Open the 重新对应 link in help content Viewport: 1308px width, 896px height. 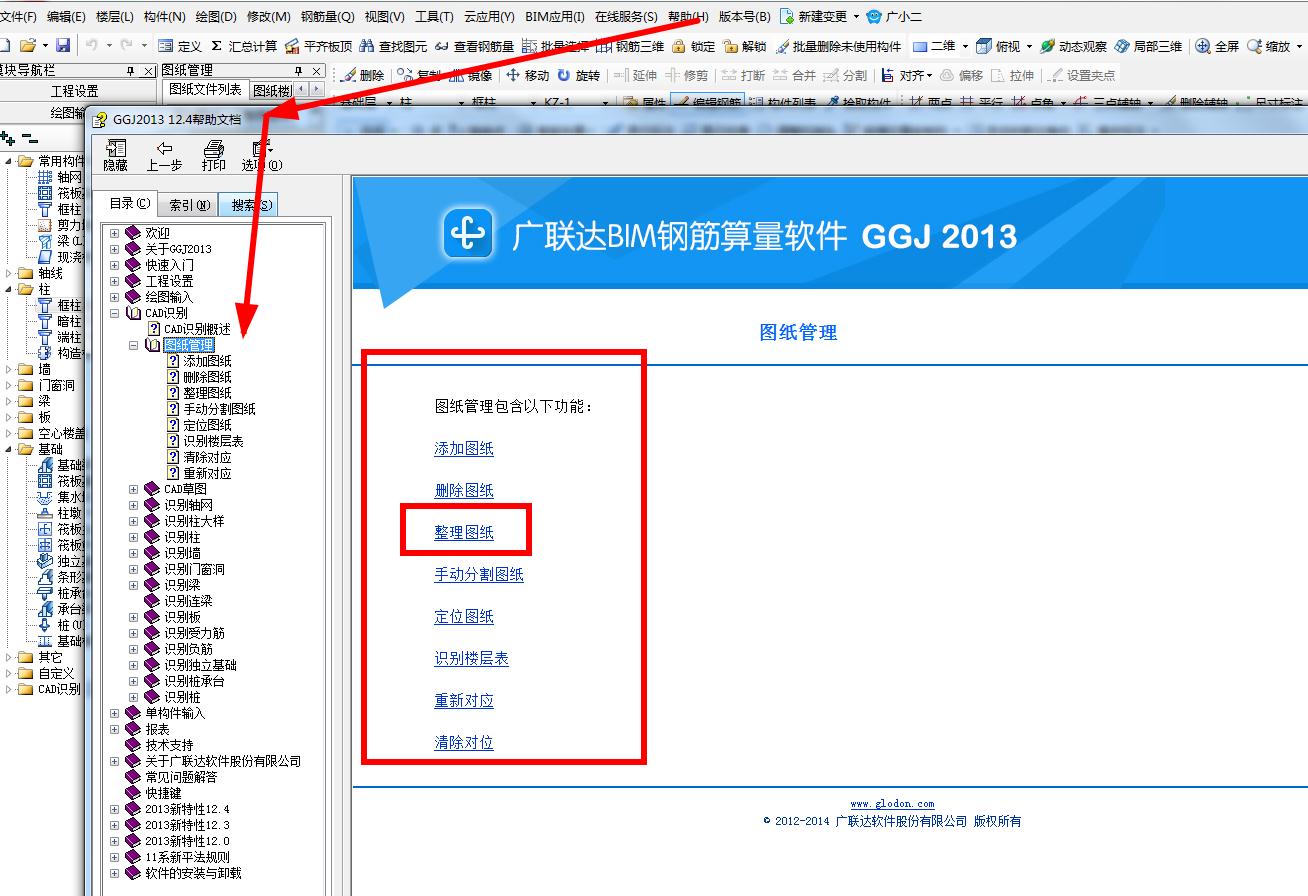(x=464, y=701)
